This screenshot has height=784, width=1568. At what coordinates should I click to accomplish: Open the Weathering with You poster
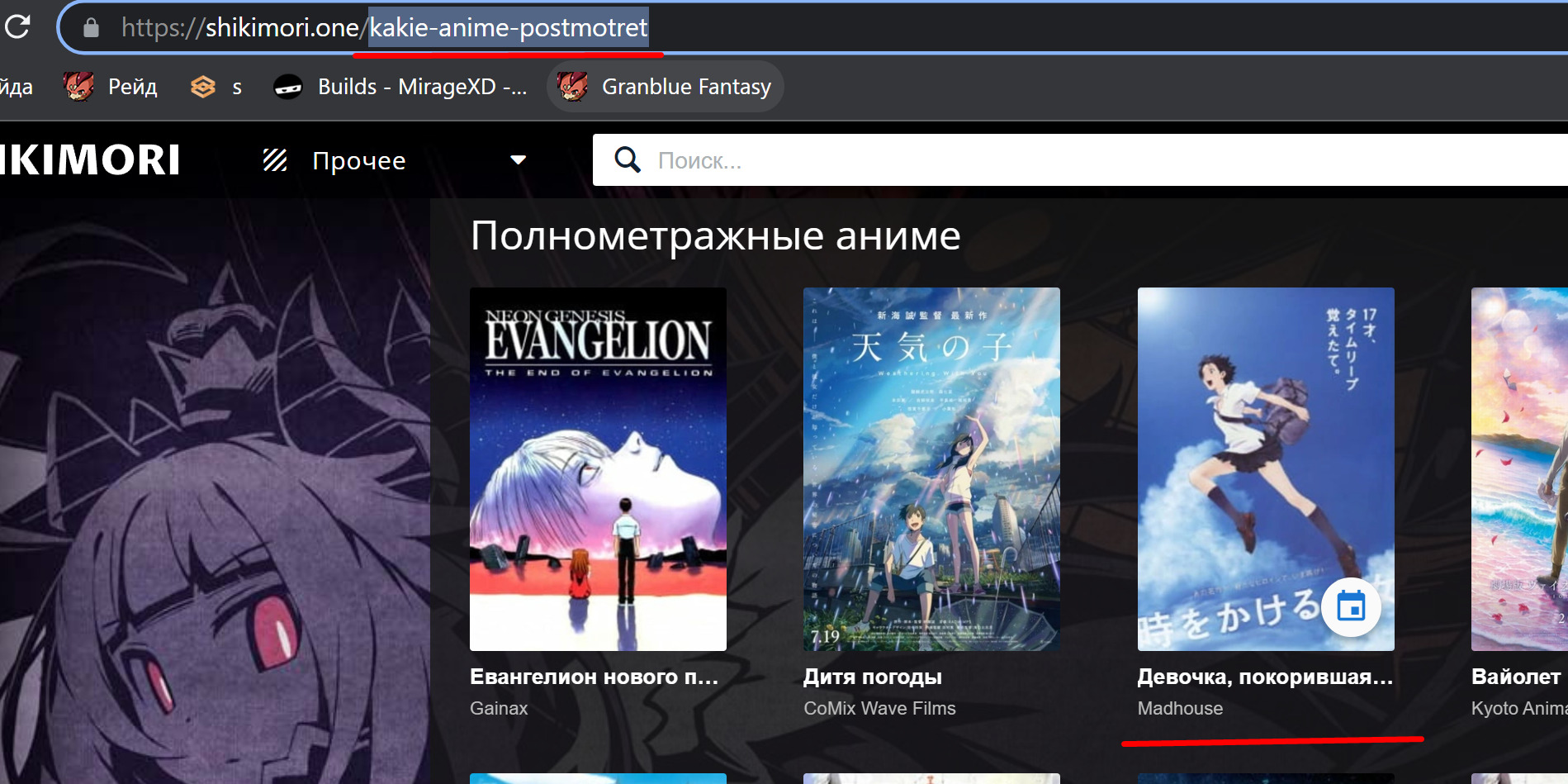point(931,468)
